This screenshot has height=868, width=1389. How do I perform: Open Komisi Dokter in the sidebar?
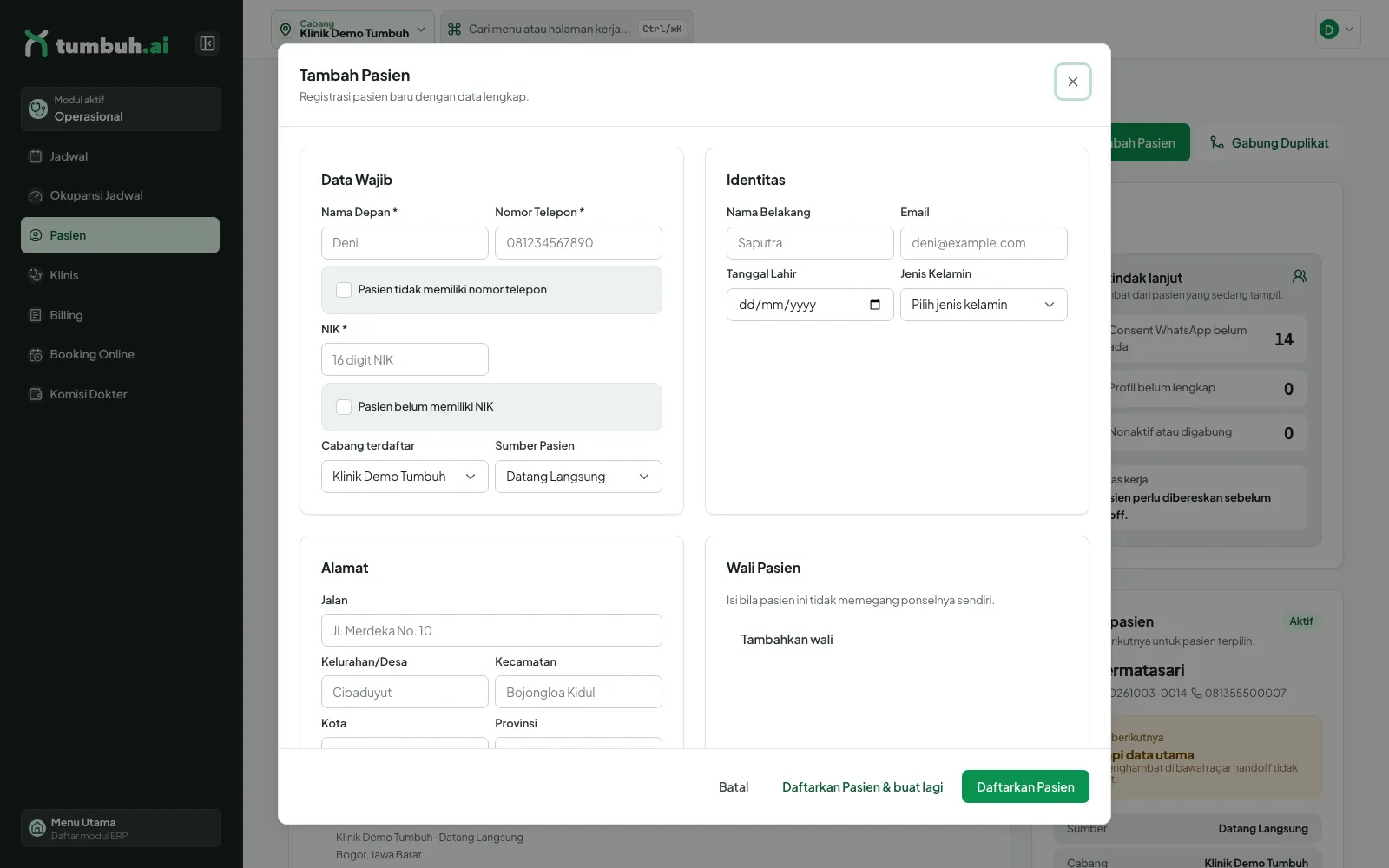click(120, 394)
